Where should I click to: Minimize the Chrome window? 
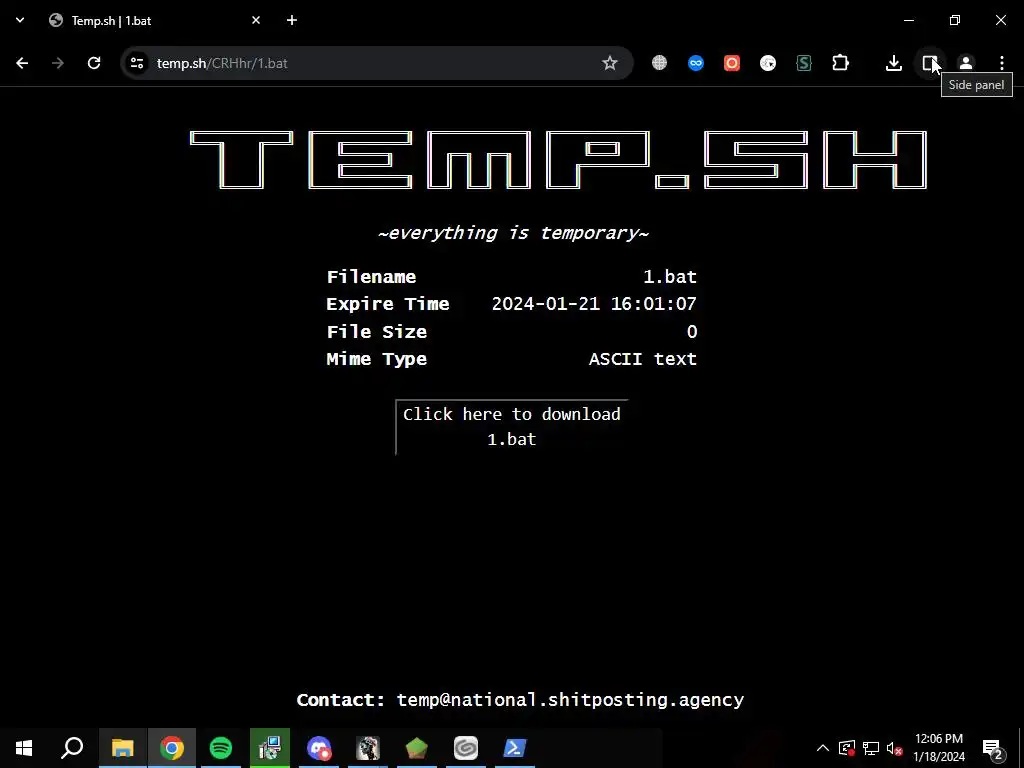[908, 20]
